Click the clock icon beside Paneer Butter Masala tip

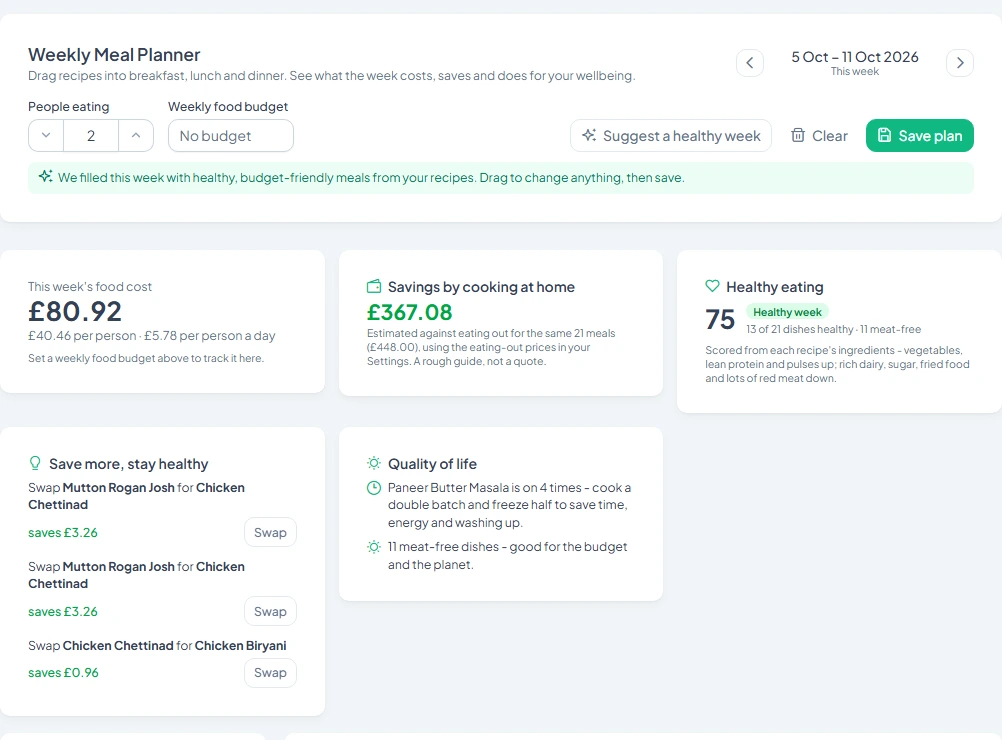pyautogui.click(x=374, y=488)
